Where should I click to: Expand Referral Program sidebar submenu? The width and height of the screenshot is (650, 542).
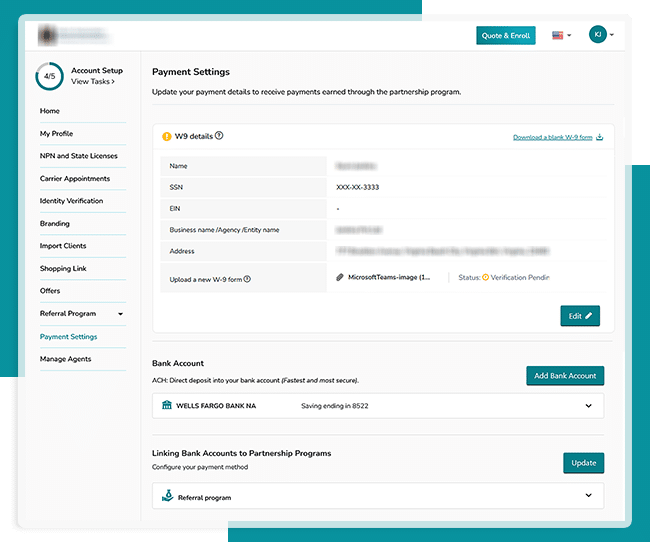pyautogui.click(x=121, y=314)
